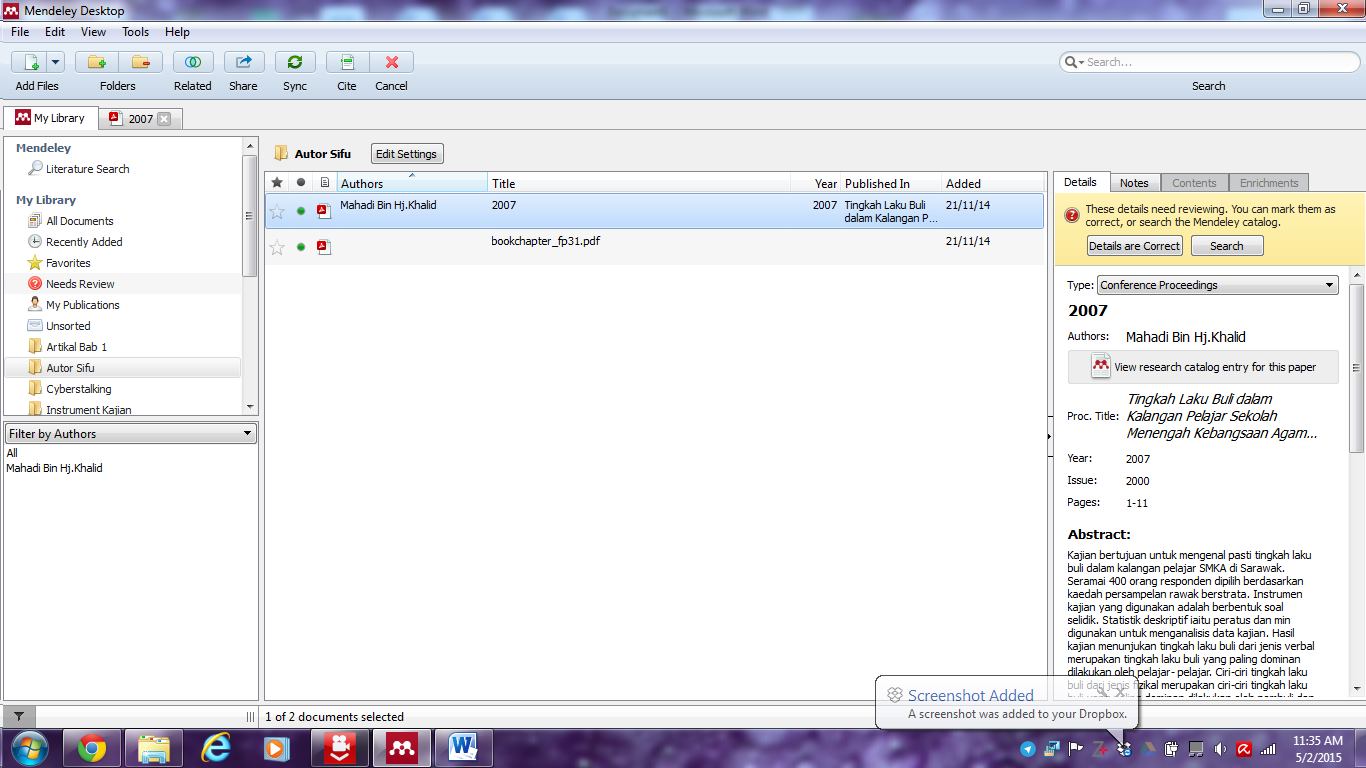Click the Search button in review banner

click(1227, 246)
